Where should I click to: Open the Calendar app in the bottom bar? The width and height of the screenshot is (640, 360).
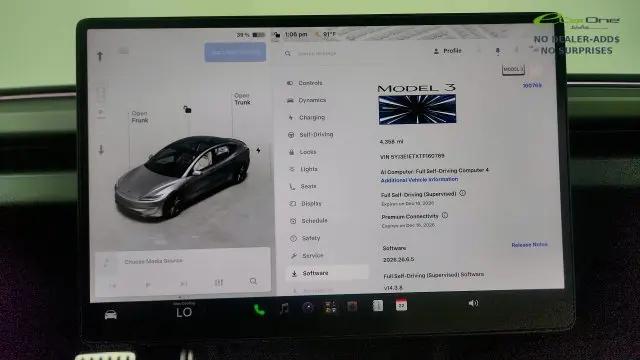click(401, 304)
